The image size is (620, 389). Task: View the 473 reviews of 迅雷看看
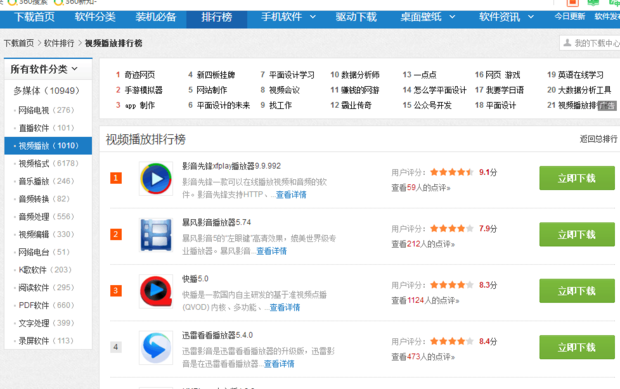coord(423,357)
